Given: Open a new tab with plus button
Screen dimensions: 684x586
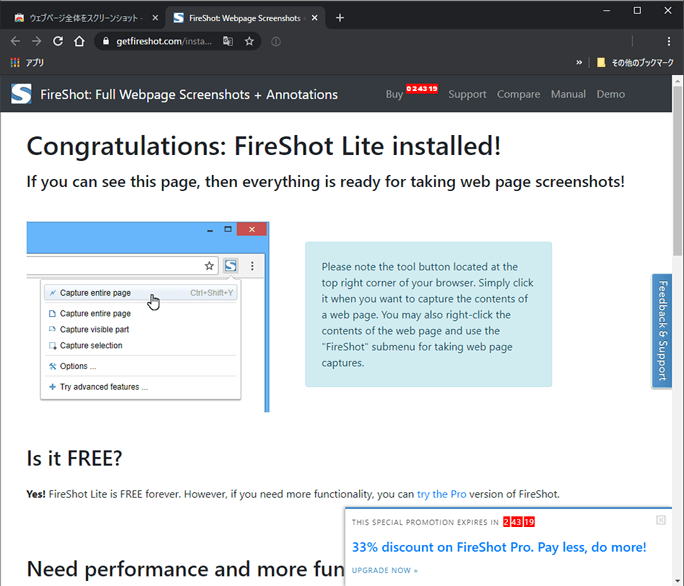Looking at the screenshot, I should (340, 18).
